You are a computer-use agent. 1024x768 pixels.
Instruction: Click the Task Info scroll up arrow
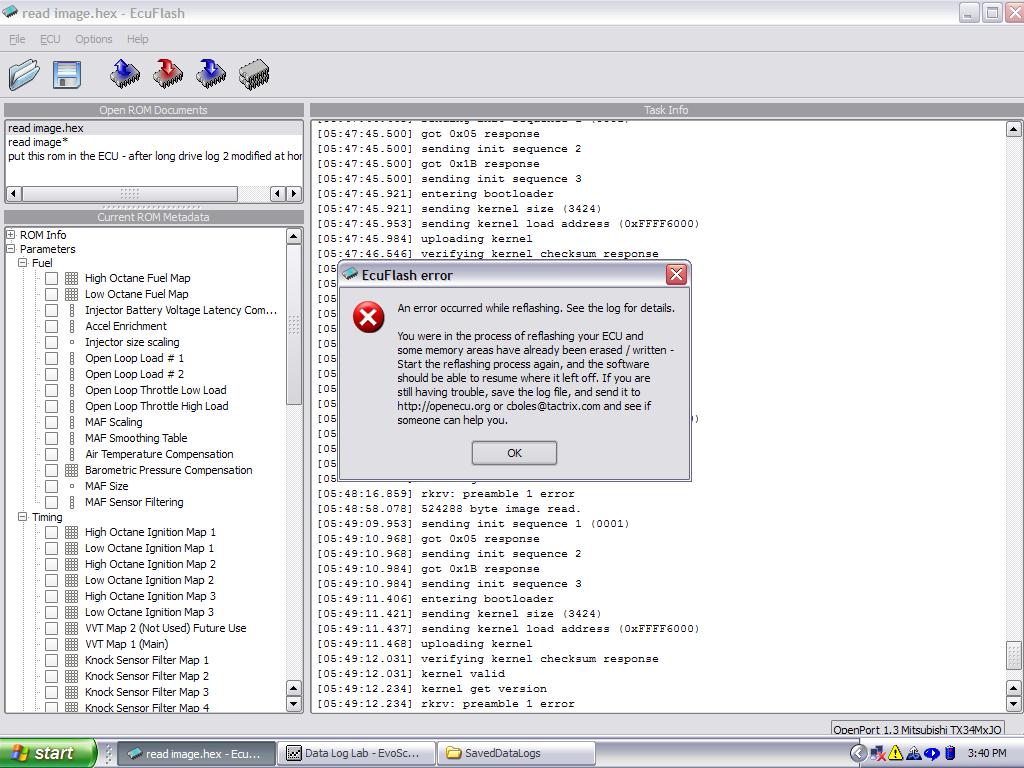[x=1014, y=129]
